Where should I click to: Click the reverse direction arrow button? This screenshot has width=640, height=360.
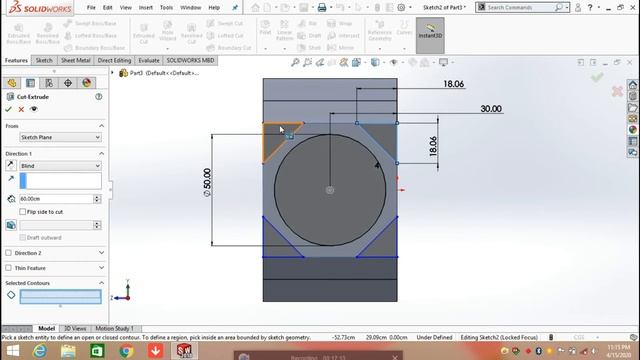tap(11, 165)
